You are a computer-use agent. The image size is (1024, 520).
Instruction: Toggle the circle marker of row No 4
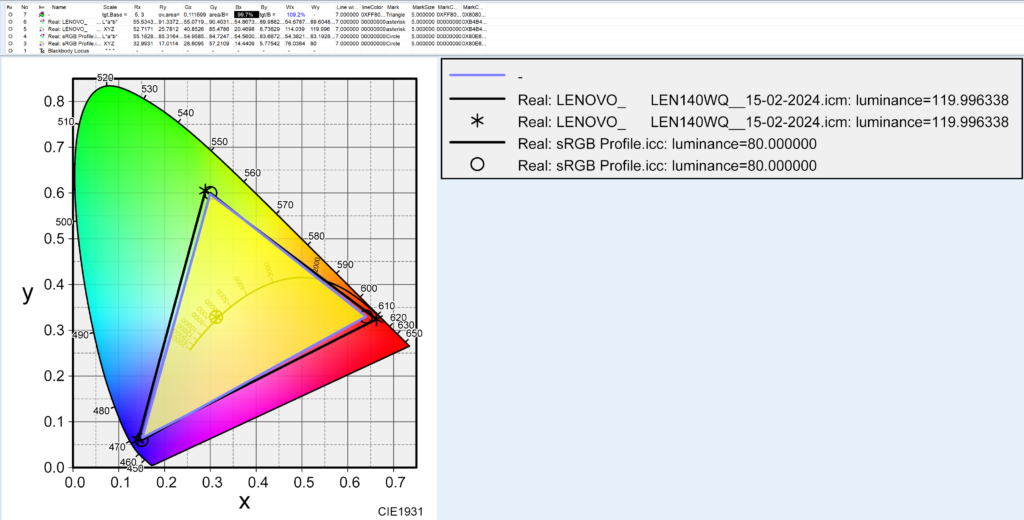click(x=10, y=36)
